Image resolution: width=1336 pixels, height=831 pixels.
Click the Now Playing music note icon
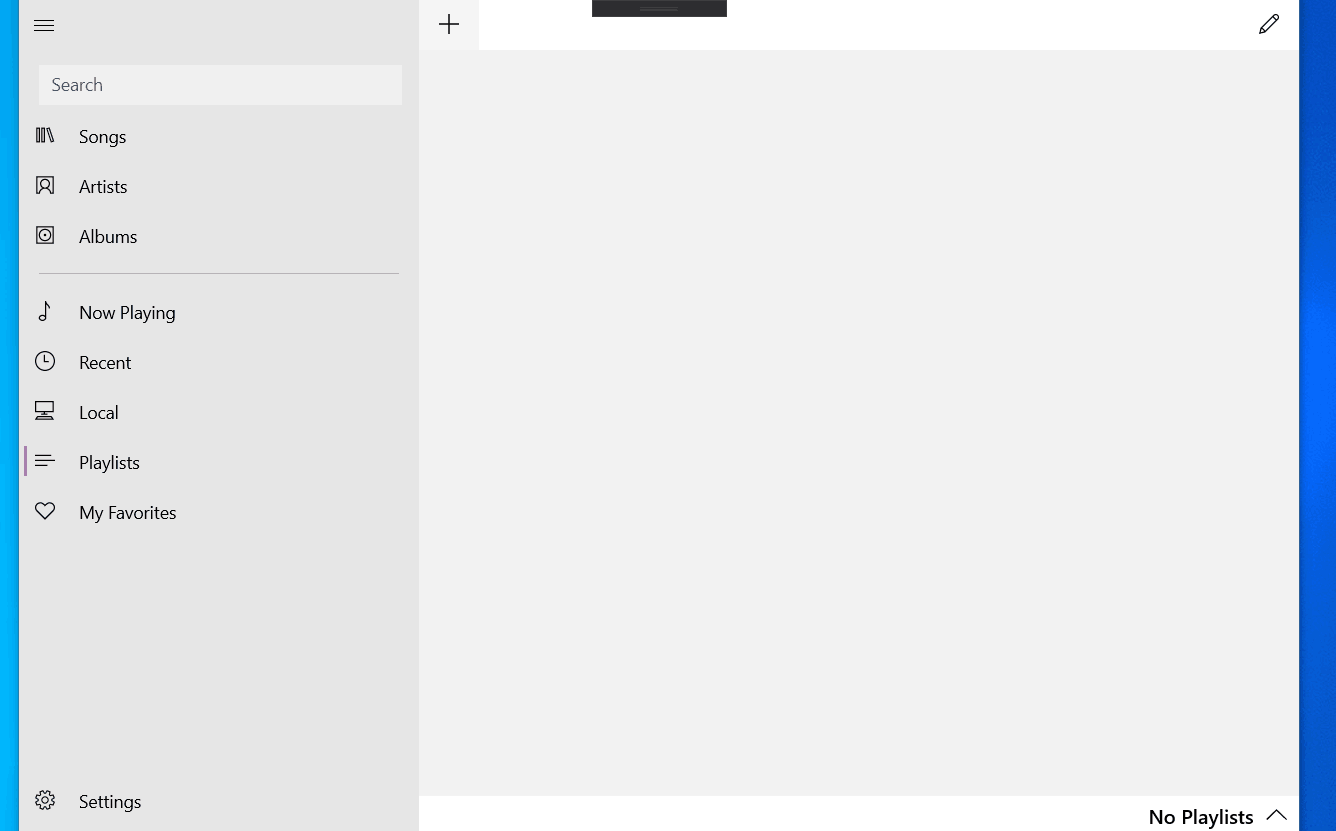tap(45, 311)
